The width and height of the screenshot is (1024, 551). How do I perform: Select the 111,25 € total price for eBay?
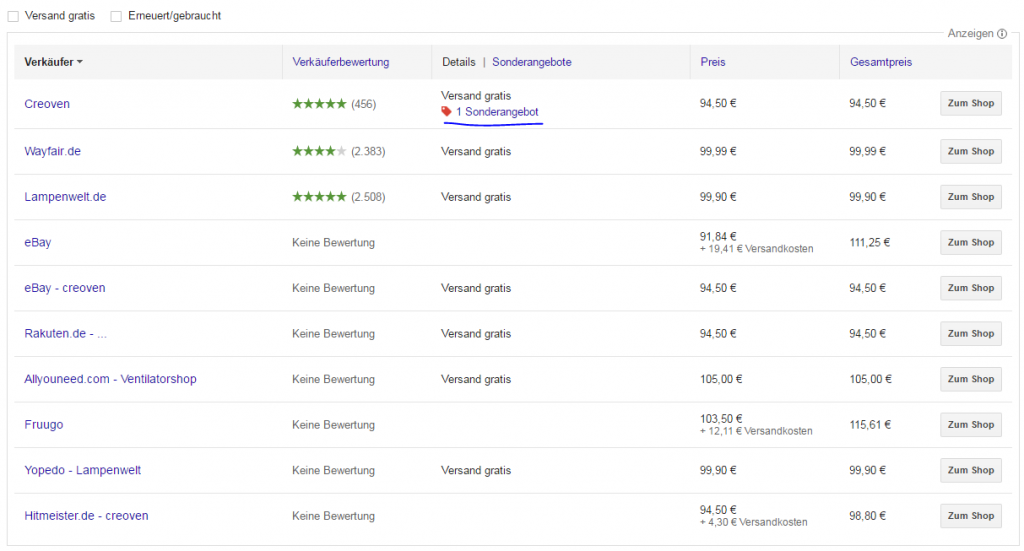(869, 242)
